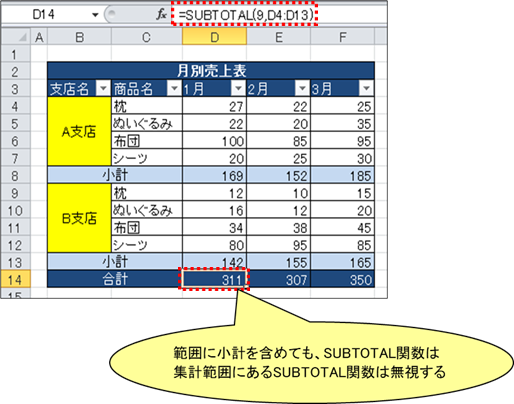
Task: Open the 1月 filter dropdown
Action: pyautogui.click(x=238, y=88)
